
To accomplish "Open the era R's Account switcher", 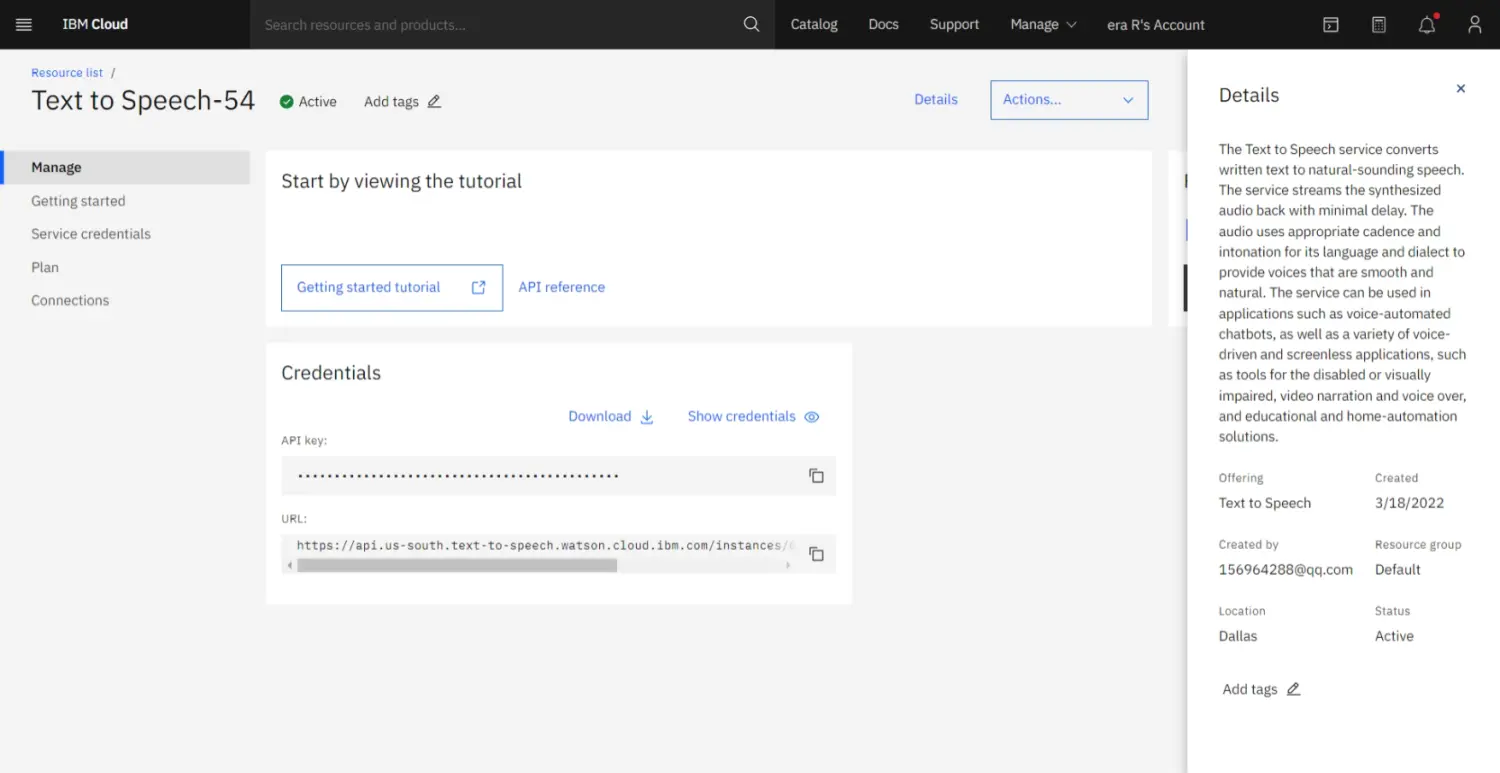I will click(1155, 25).
